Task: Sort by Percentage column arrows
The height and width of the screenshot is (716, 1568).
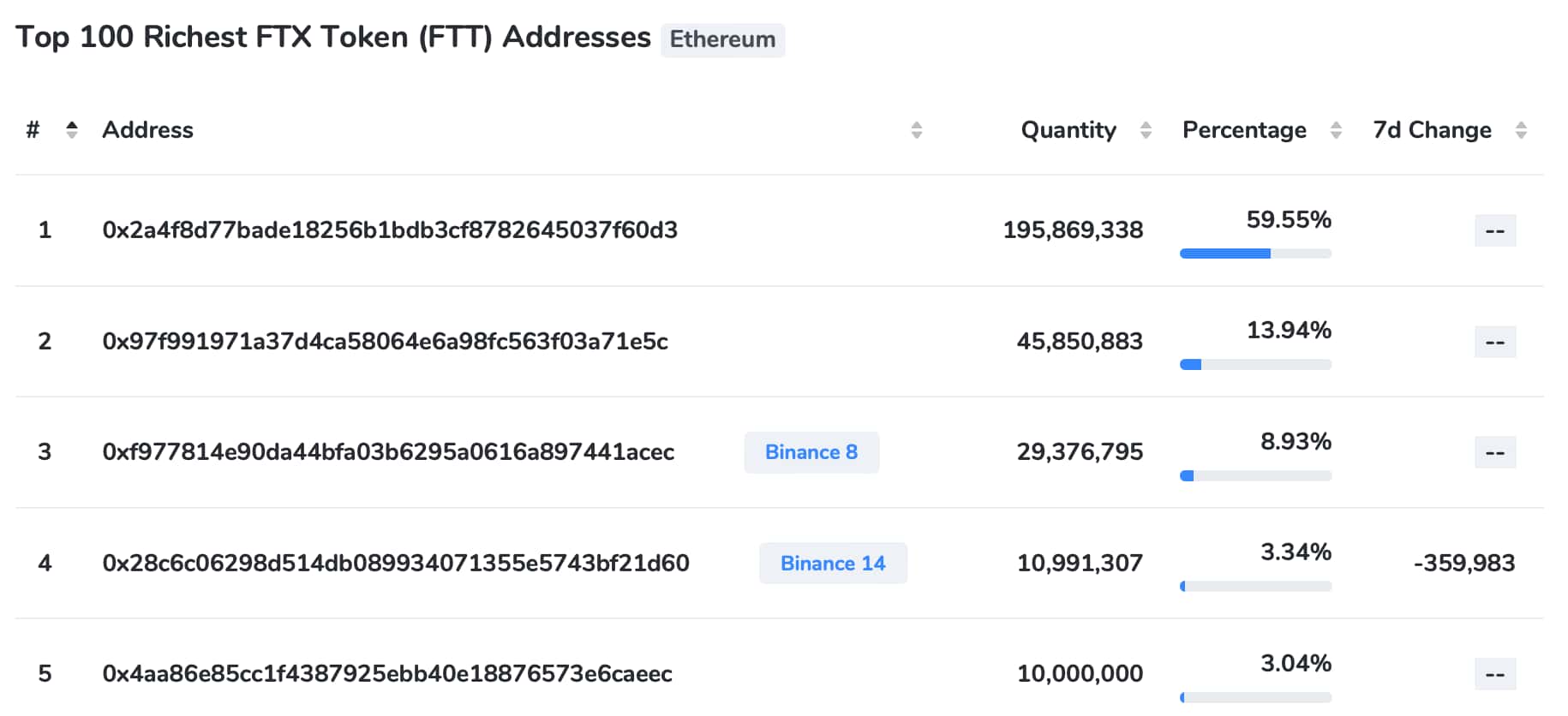Action: coord(1335,130)
